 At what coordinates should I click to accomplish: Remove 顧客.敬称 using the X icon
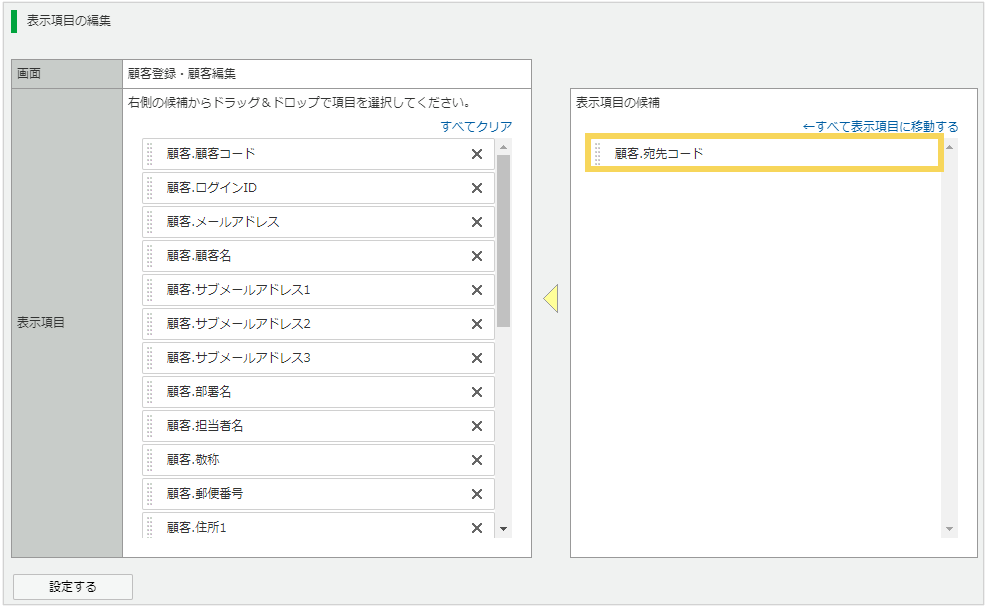point(477,460)
